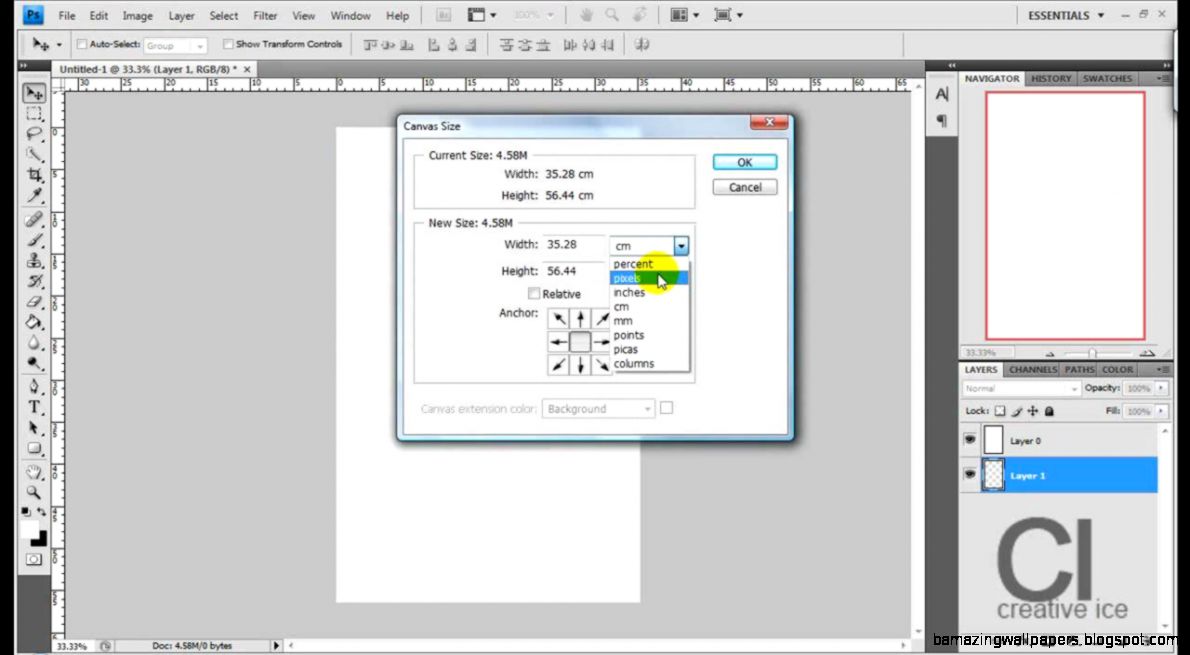Open the layer blend mode Normal dropdown

click(x=1021, y=389)
